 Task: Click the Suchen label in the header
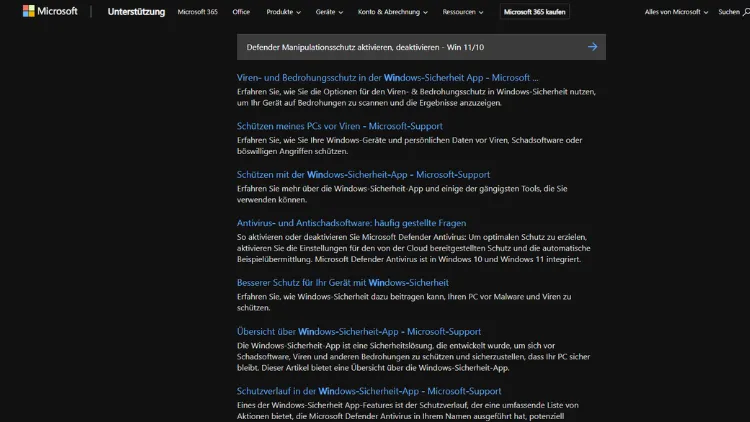pos(729,12)
